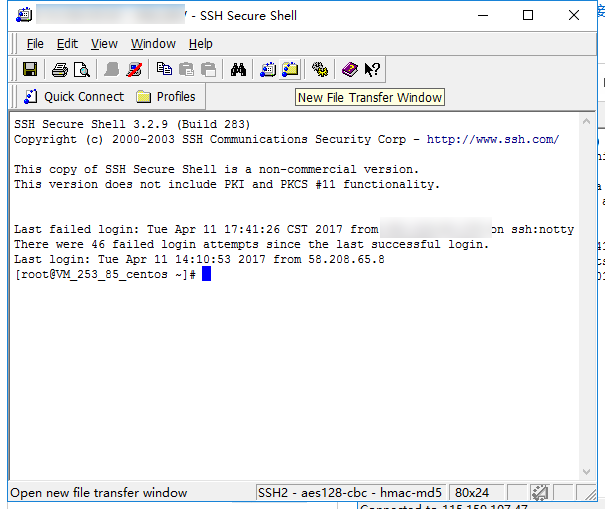
Task: Click the '46 failed login attempts' line
Action: pyautogui.click(x=252, y=244)
